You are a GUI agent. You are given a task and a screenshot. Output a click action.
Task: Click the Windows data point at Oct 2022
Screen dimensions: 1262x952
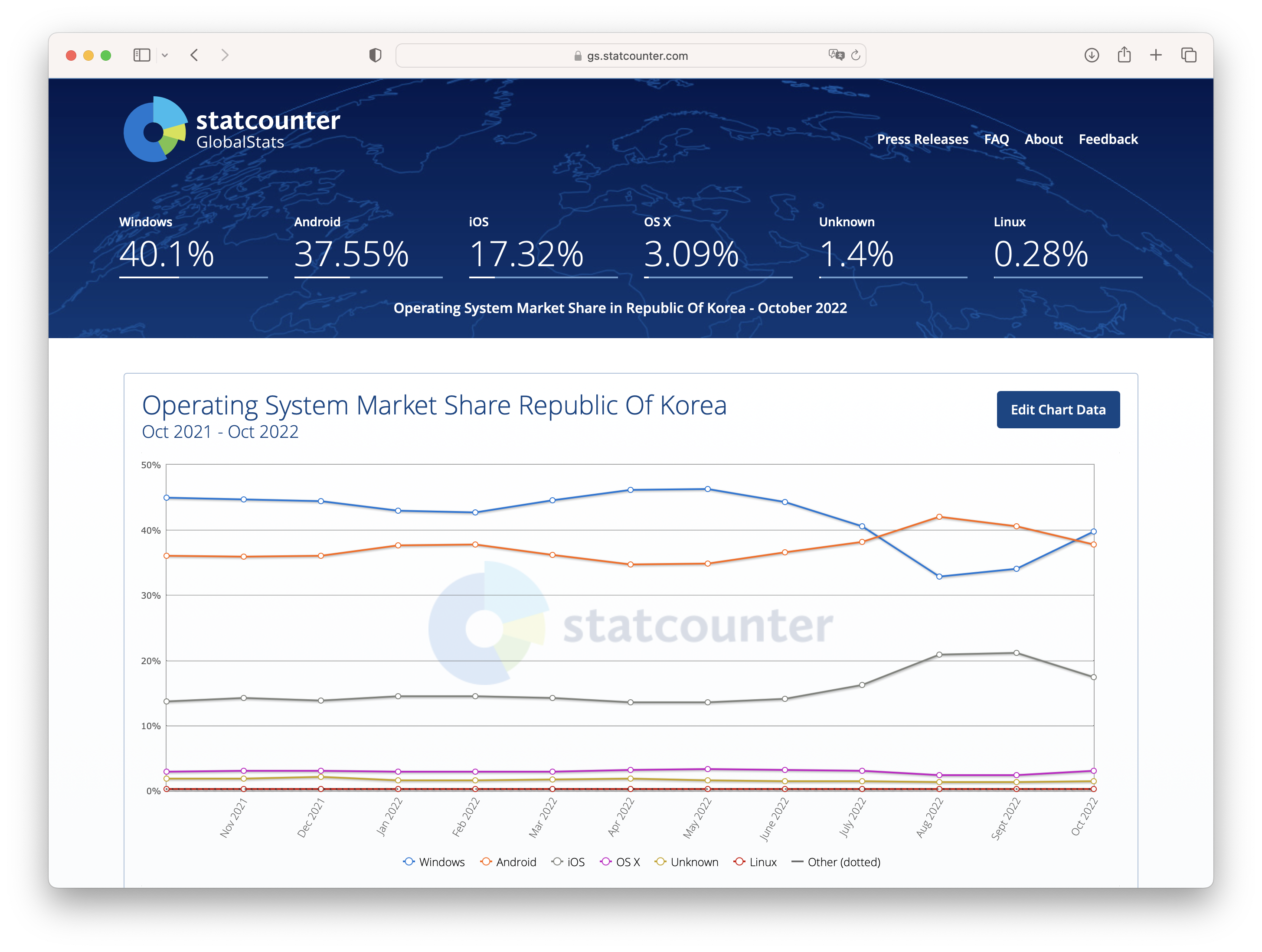click(x=1094, y=531)
